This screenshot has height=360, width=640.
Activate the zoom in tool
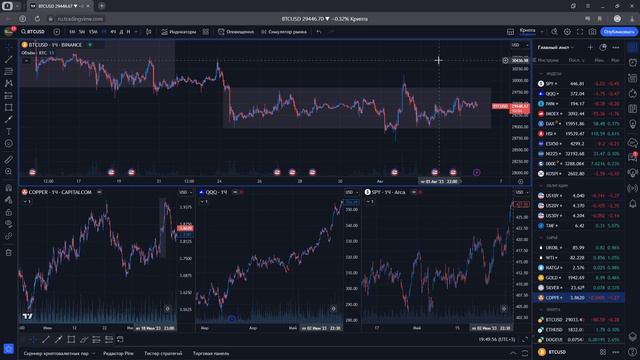[9, 171]
